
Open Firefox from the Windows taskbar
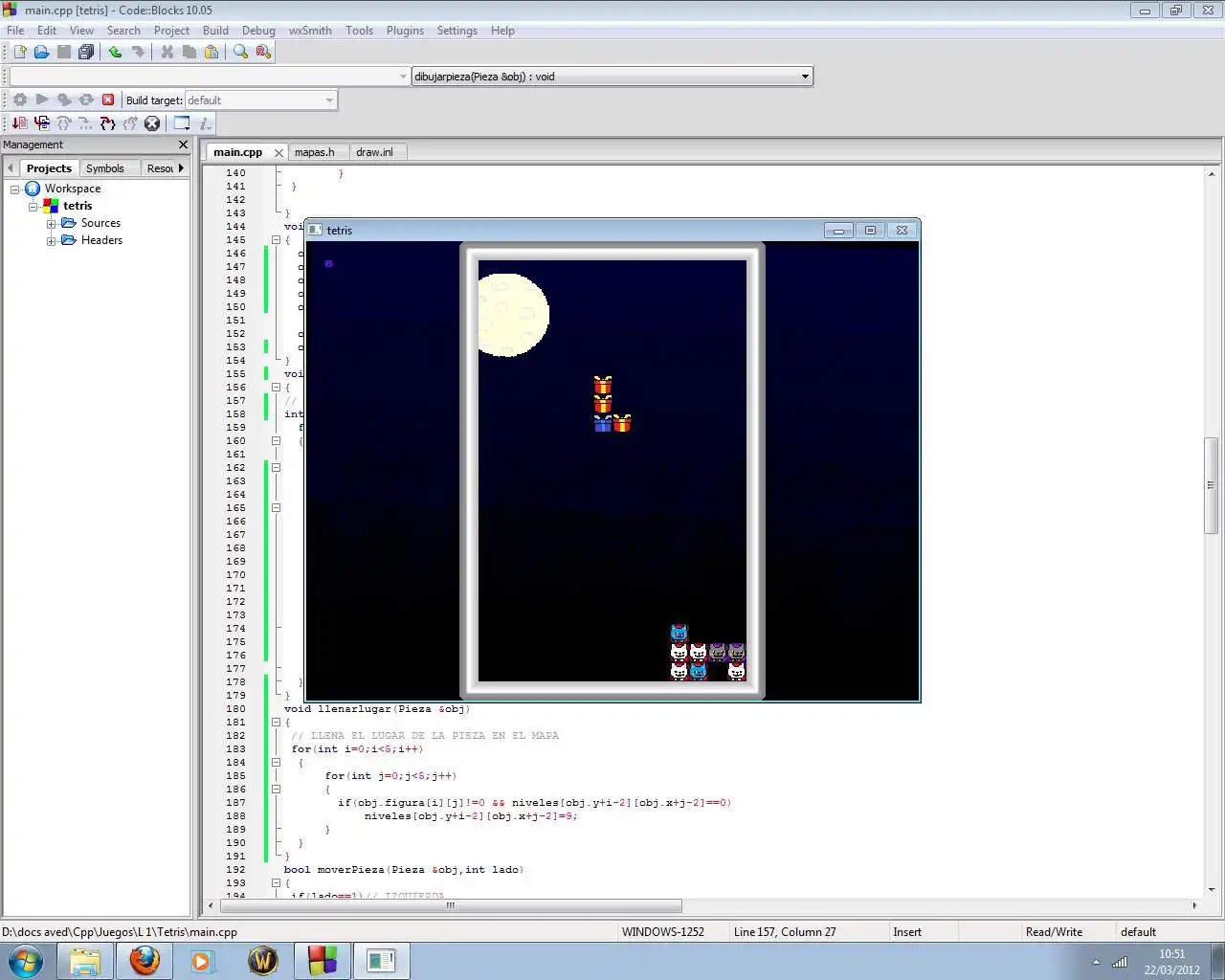[145, 960]
